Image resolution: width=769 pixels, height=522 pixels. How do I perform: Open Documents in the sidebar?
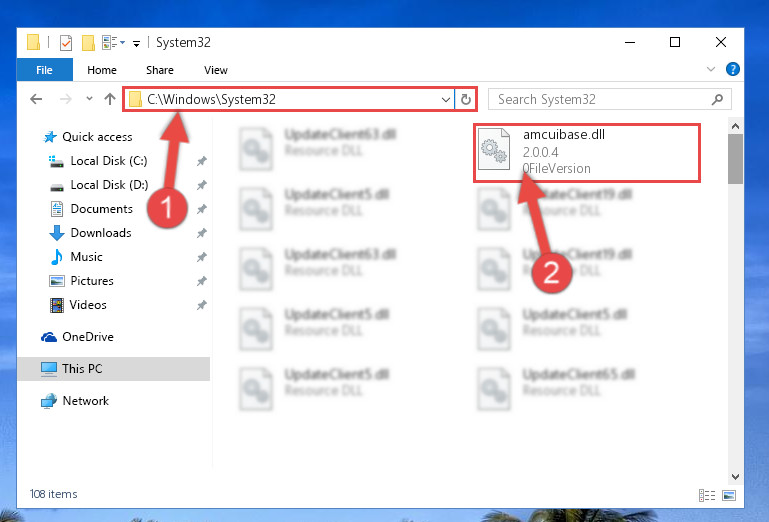[x=102, y=209]
